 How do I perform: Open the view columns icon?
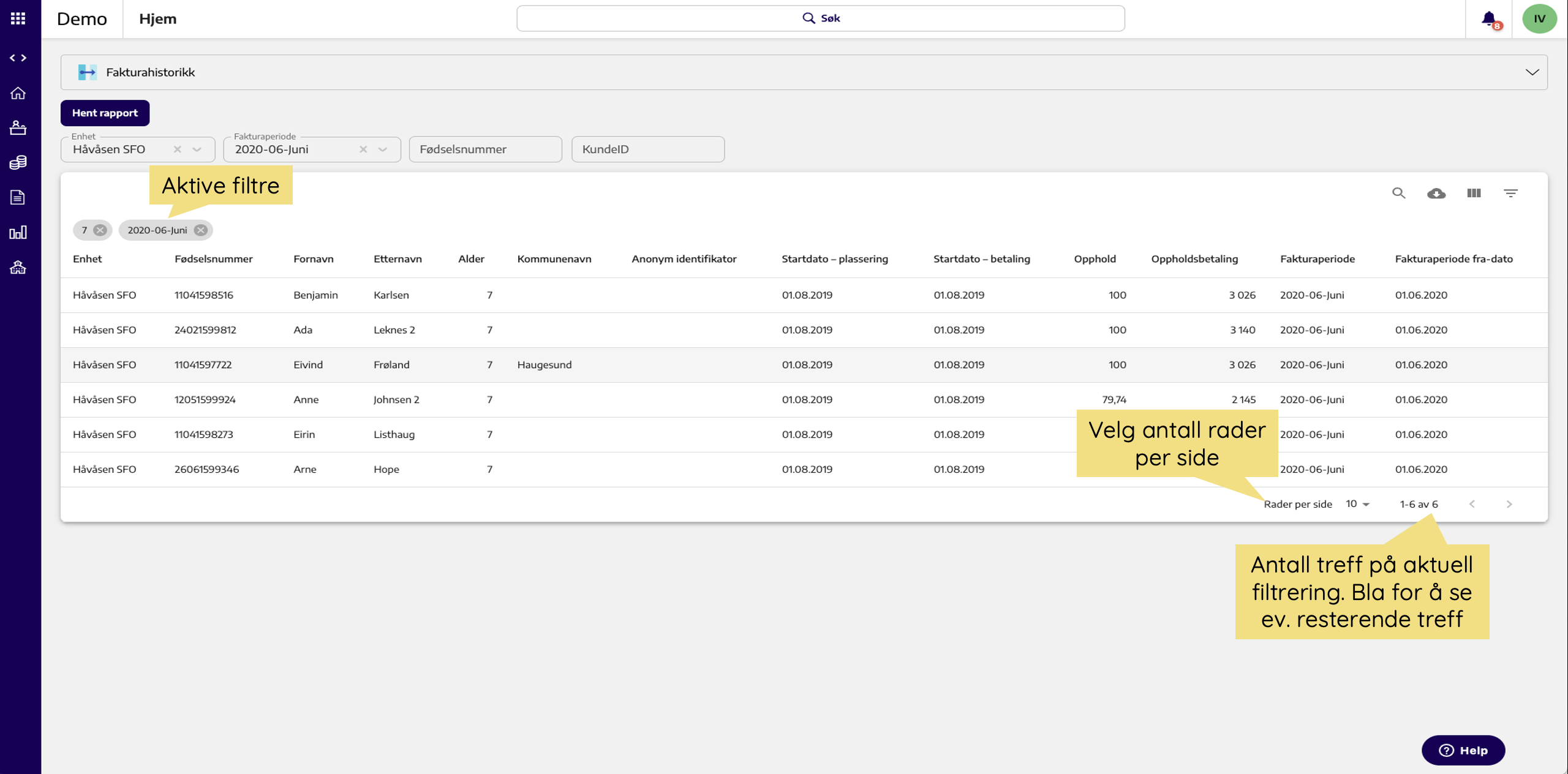click(x=1474, y=193)
